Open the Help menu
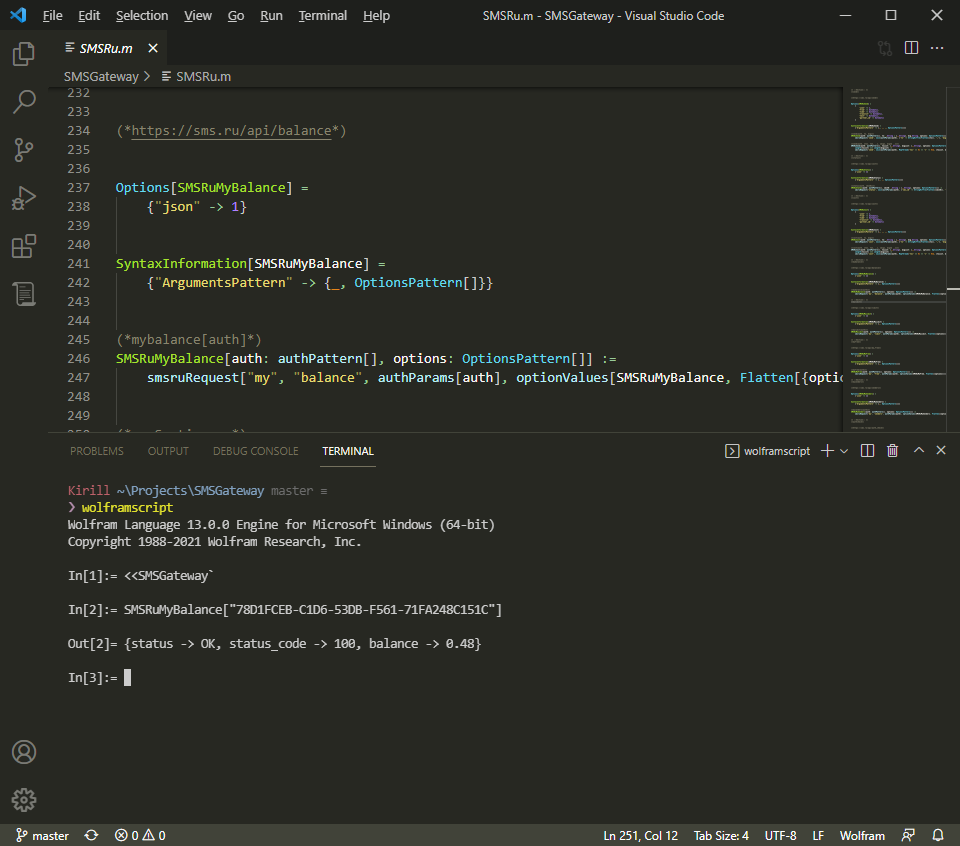Screen dimensions: 960x846 pyautogui.click(x=376, y=15)
